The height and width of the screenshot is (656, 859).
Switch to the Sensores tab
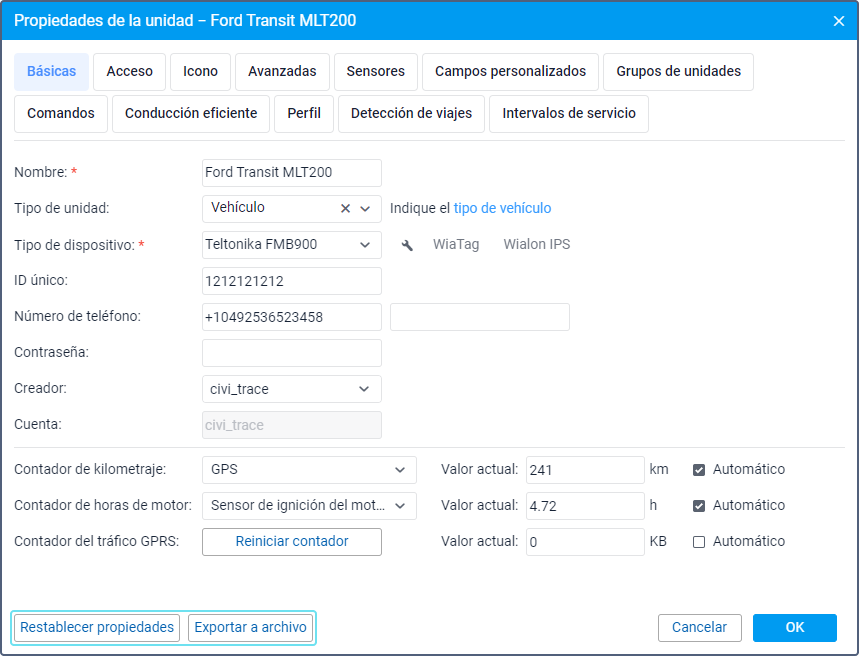[x=375, y=72]
